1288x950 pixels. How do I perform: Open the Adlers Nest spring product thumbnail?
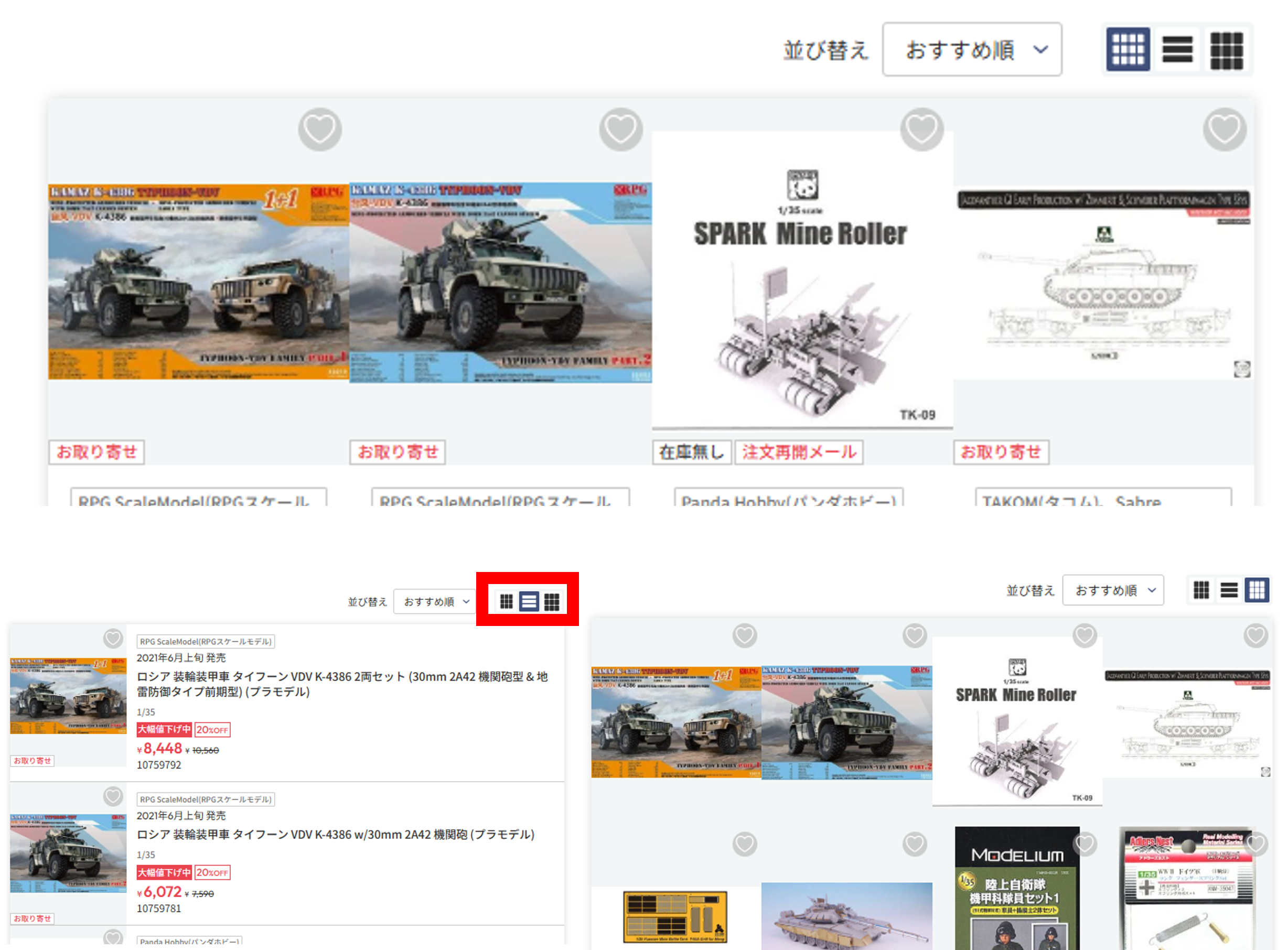1188,889
